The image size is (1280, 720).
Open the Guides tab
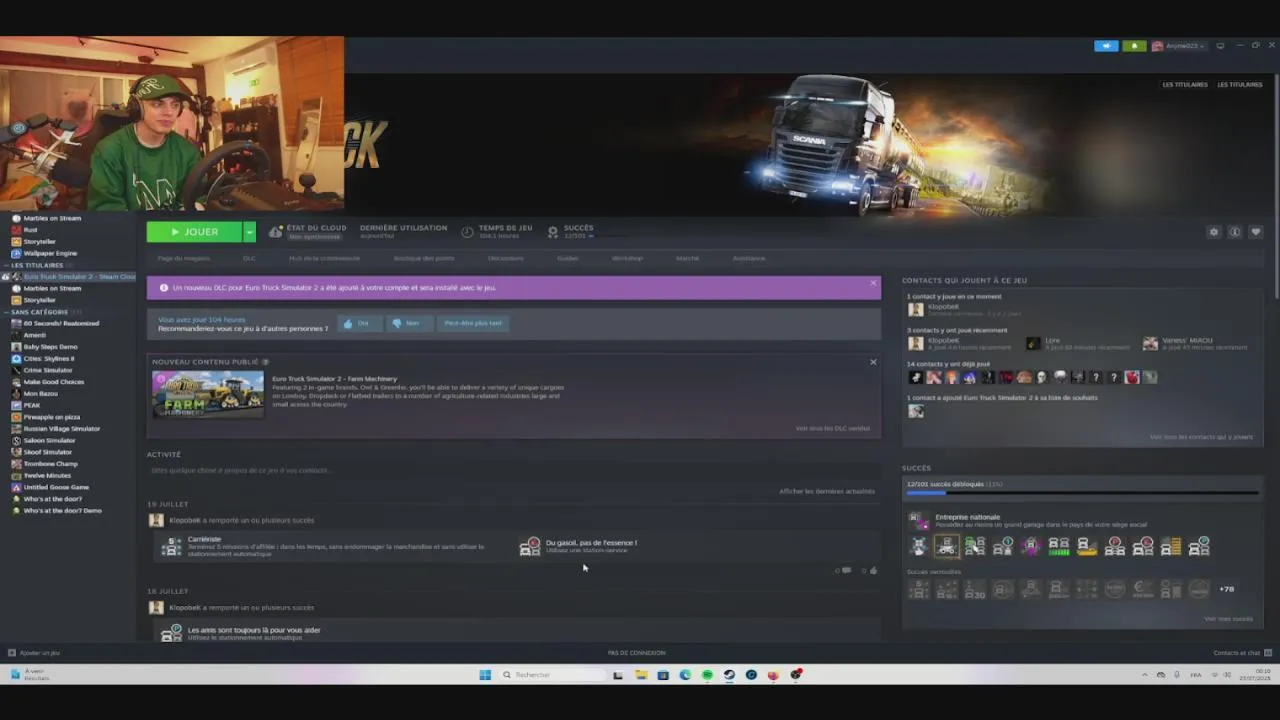(568, 258)
